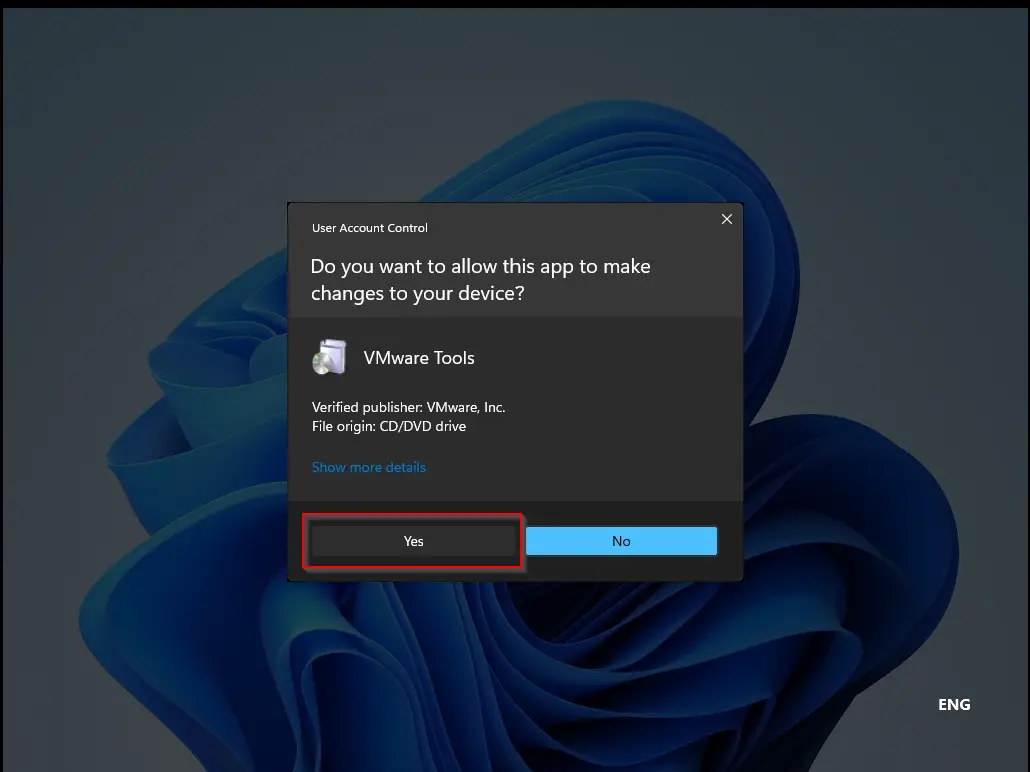Close the User Account Control dialog
The width and height of the screenshot is (1030, 772).
727,219
